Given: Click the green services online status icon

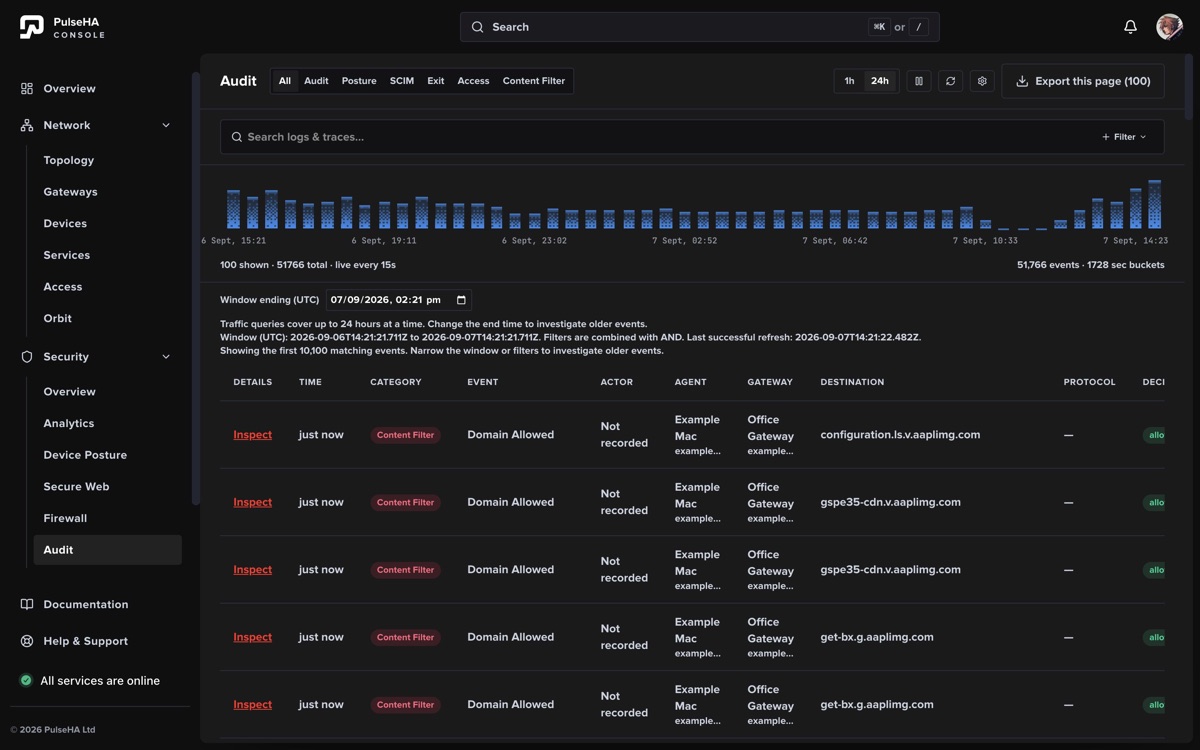Looking at the screenshot, I should (26, 680).
